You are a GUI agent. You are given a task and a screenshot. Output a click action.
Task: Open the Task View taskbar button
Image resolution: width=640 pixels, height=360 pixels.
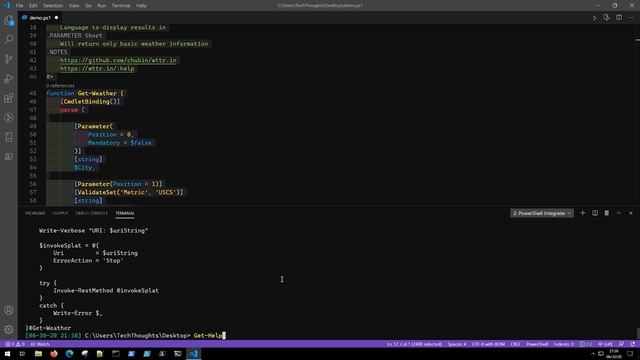click(22, 354)
